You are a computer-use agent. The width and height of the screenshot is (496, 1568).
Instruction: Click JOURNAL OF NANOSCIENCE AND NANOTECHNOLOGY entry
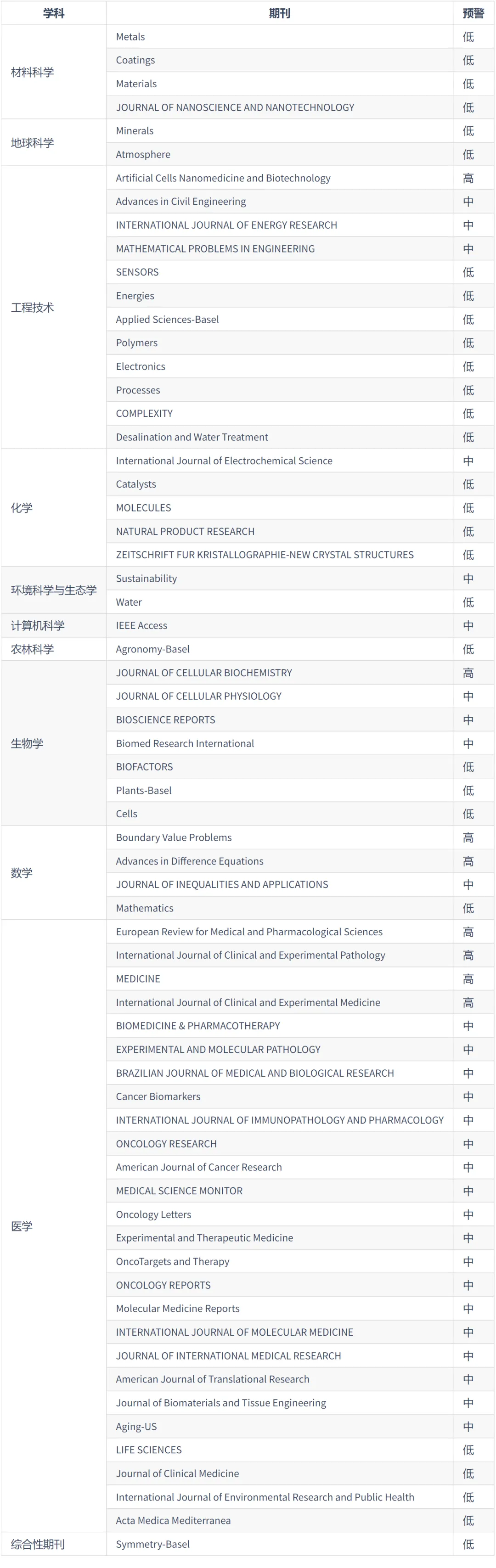(x=235, y=107)
